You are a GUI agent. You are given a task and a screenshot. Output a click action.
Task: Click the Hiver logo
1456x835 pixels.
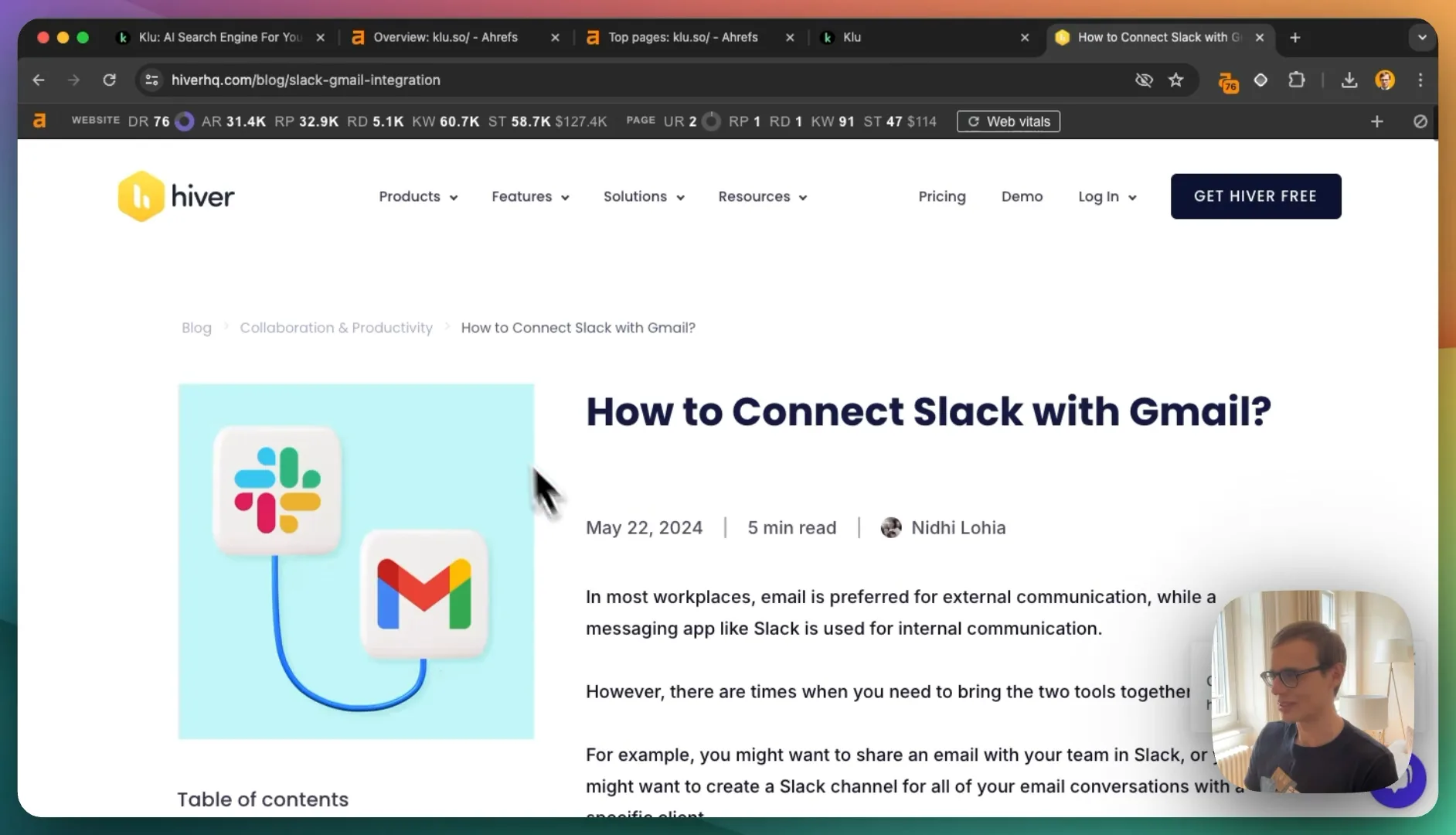(176, 196)
